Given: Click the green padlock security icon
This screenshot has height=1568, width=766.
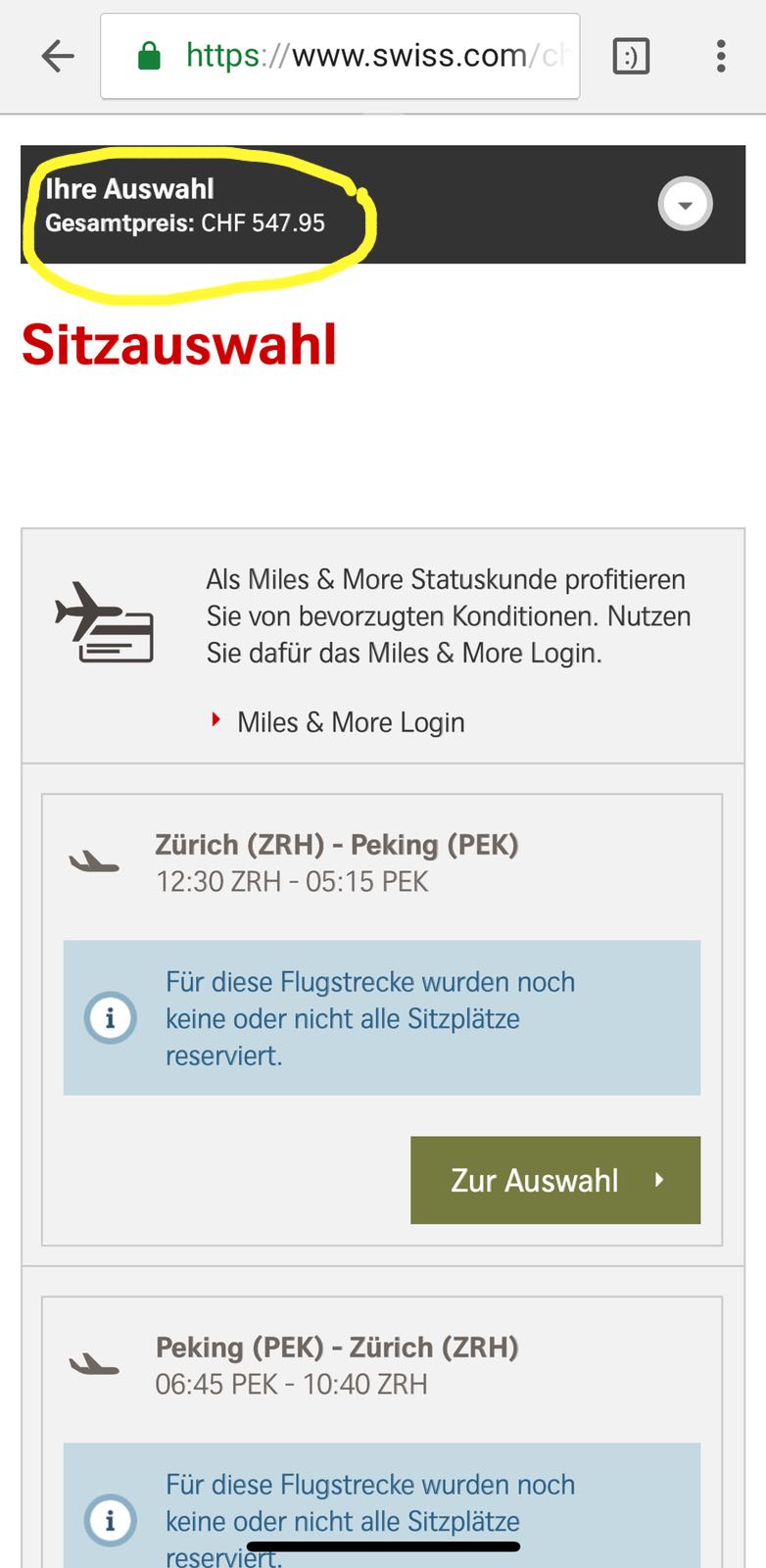Looking at the screenshot, I should click(149, 56).
